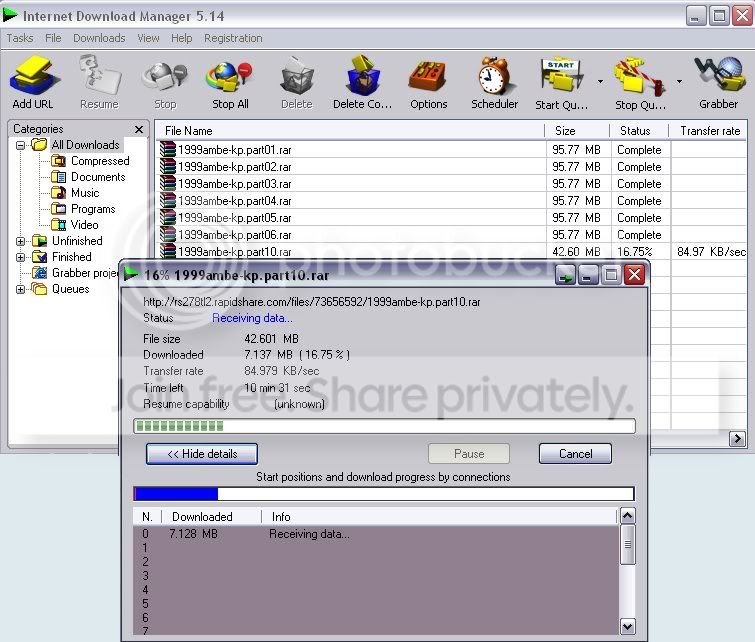Select the All Downloads category
755x642 pixels.
(85, 145)
